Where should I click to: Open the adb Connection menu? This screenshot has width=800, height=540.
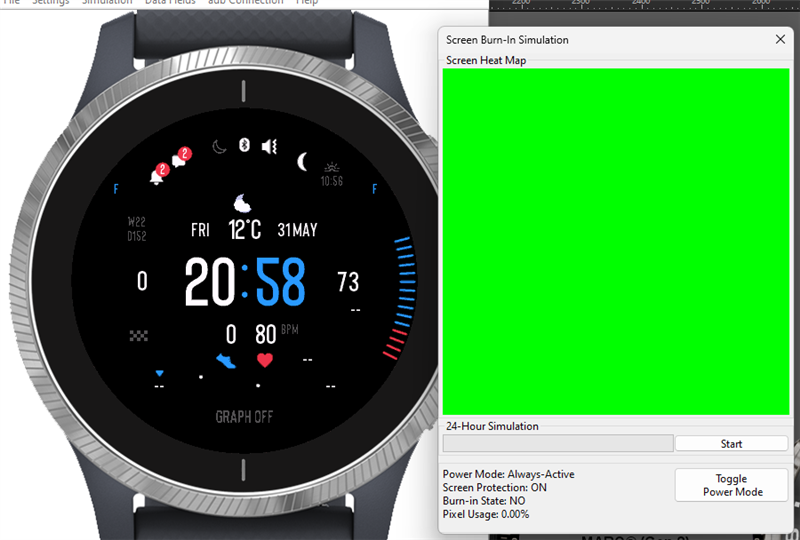click(245, 2)
